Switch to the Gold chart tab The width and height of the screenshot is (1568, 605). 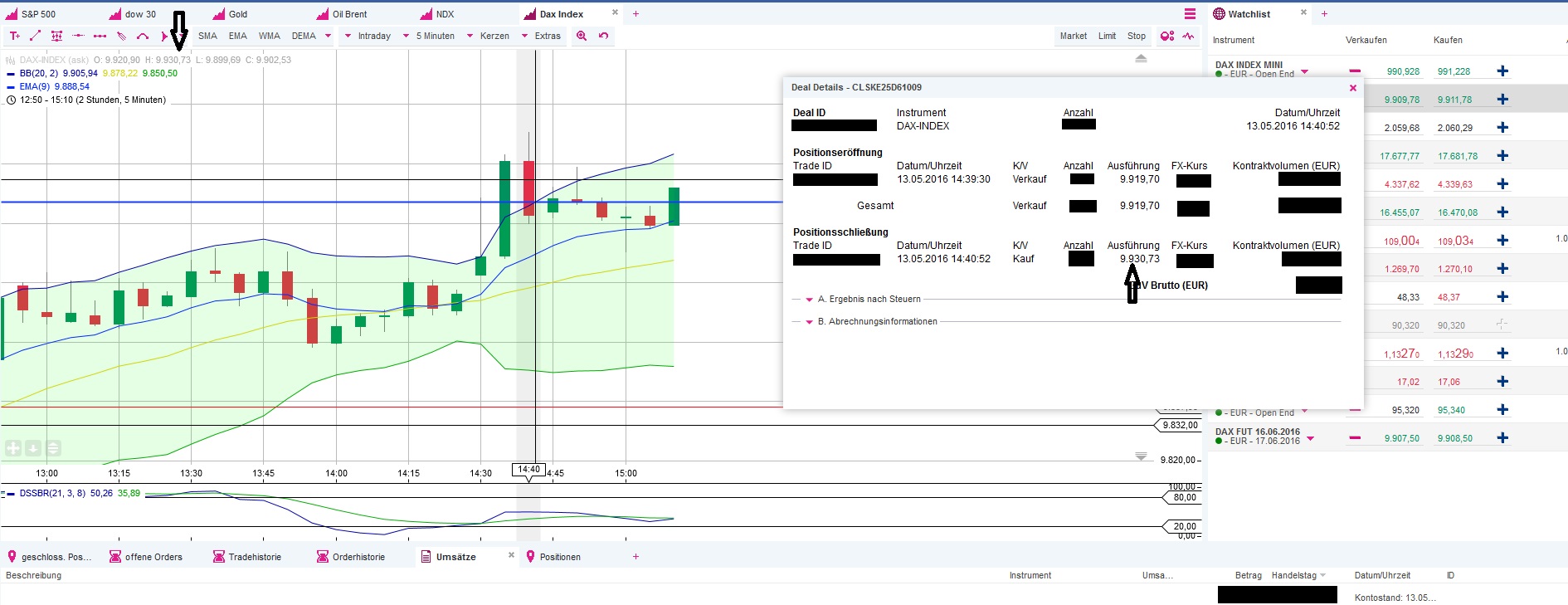237,14
